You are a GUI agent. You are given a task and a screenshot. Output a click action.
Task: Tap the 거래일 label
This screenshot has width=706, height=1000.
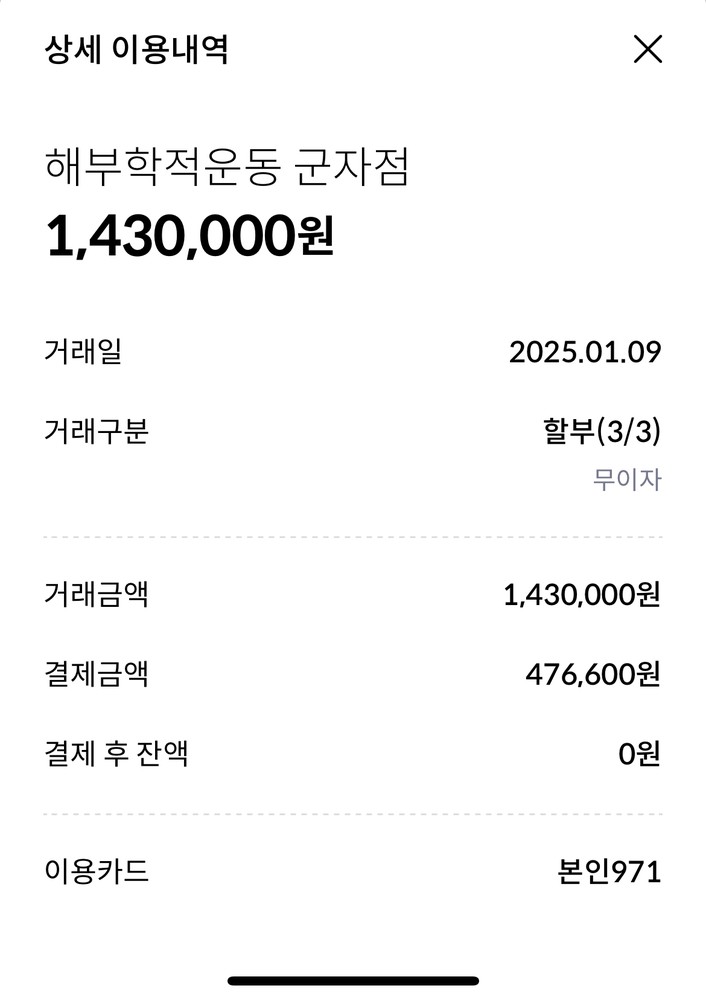point(83,352)
